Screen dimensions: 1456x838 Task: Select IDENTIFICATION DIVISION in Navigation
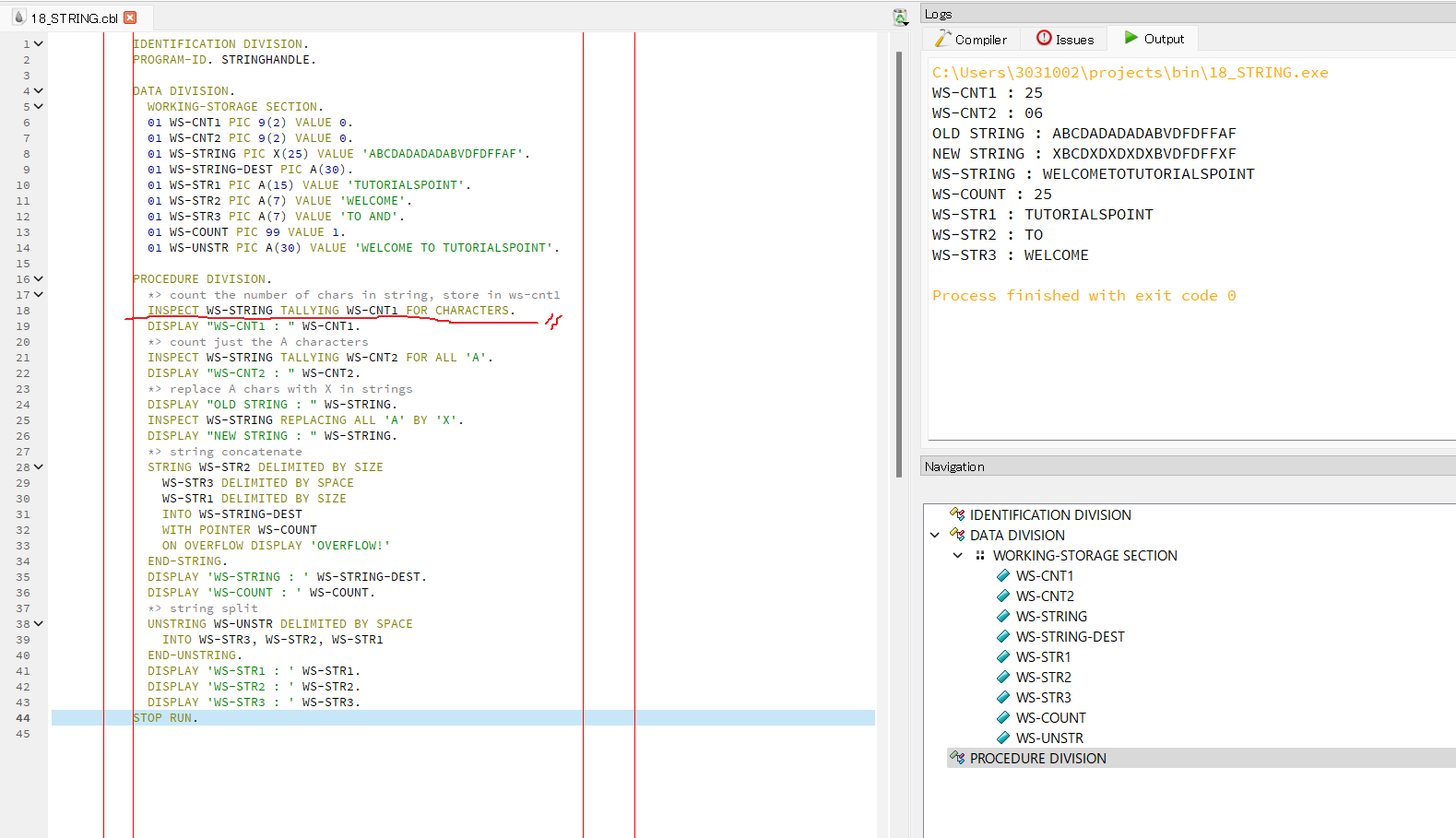tap(1050, 515)
